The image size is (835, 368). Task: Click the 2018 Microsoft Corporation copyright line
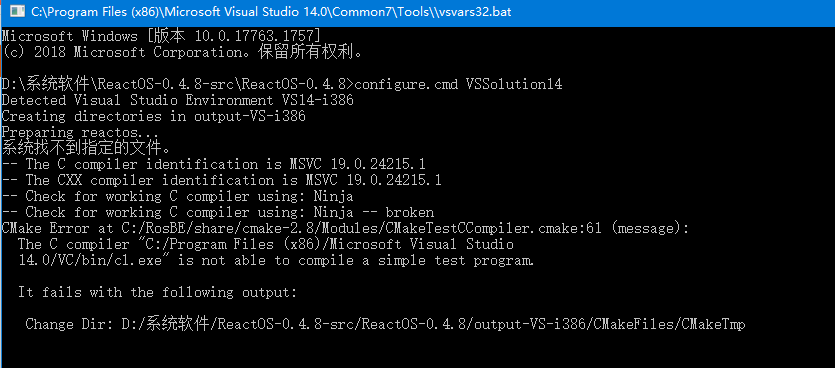click(x=183, y=52)
